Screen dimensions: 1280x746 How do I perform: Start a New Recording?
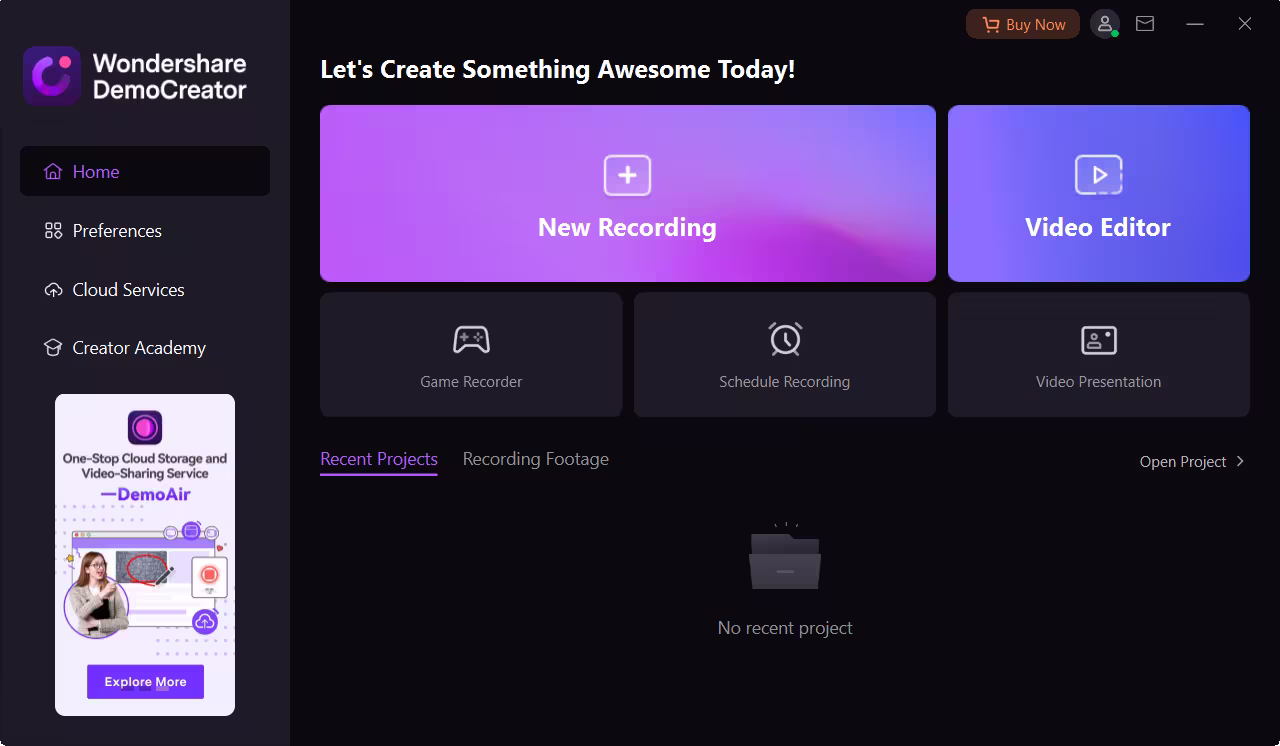pos(628,193)
